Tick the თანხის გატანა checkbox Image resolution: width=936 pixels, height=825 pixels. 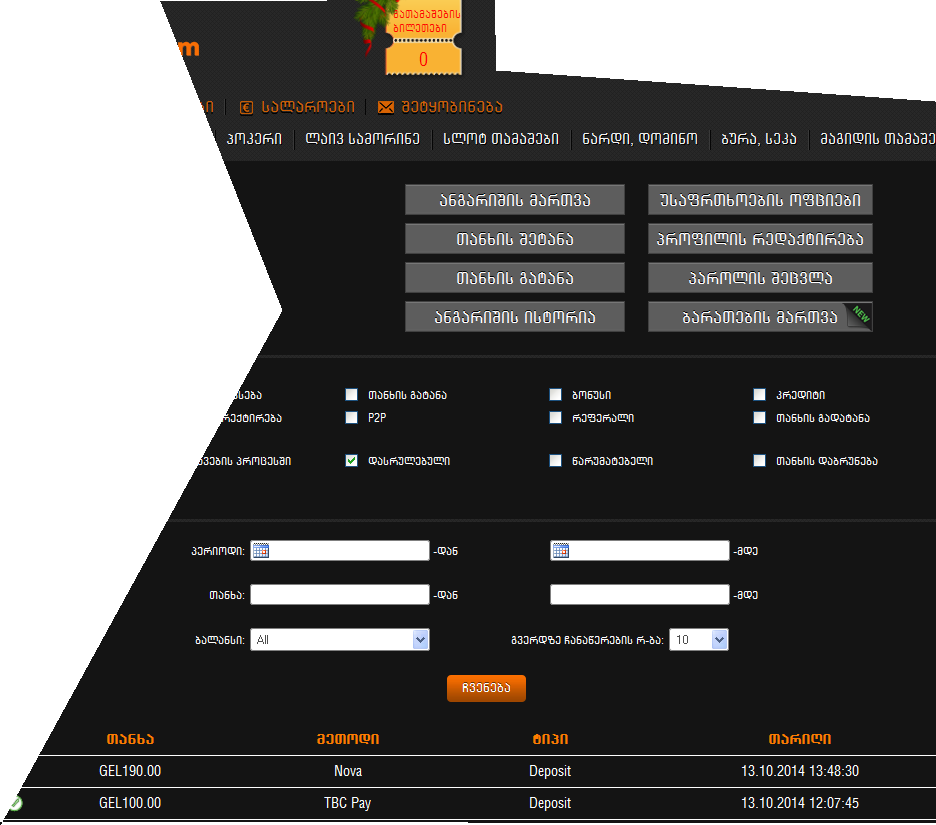point(352,395)
